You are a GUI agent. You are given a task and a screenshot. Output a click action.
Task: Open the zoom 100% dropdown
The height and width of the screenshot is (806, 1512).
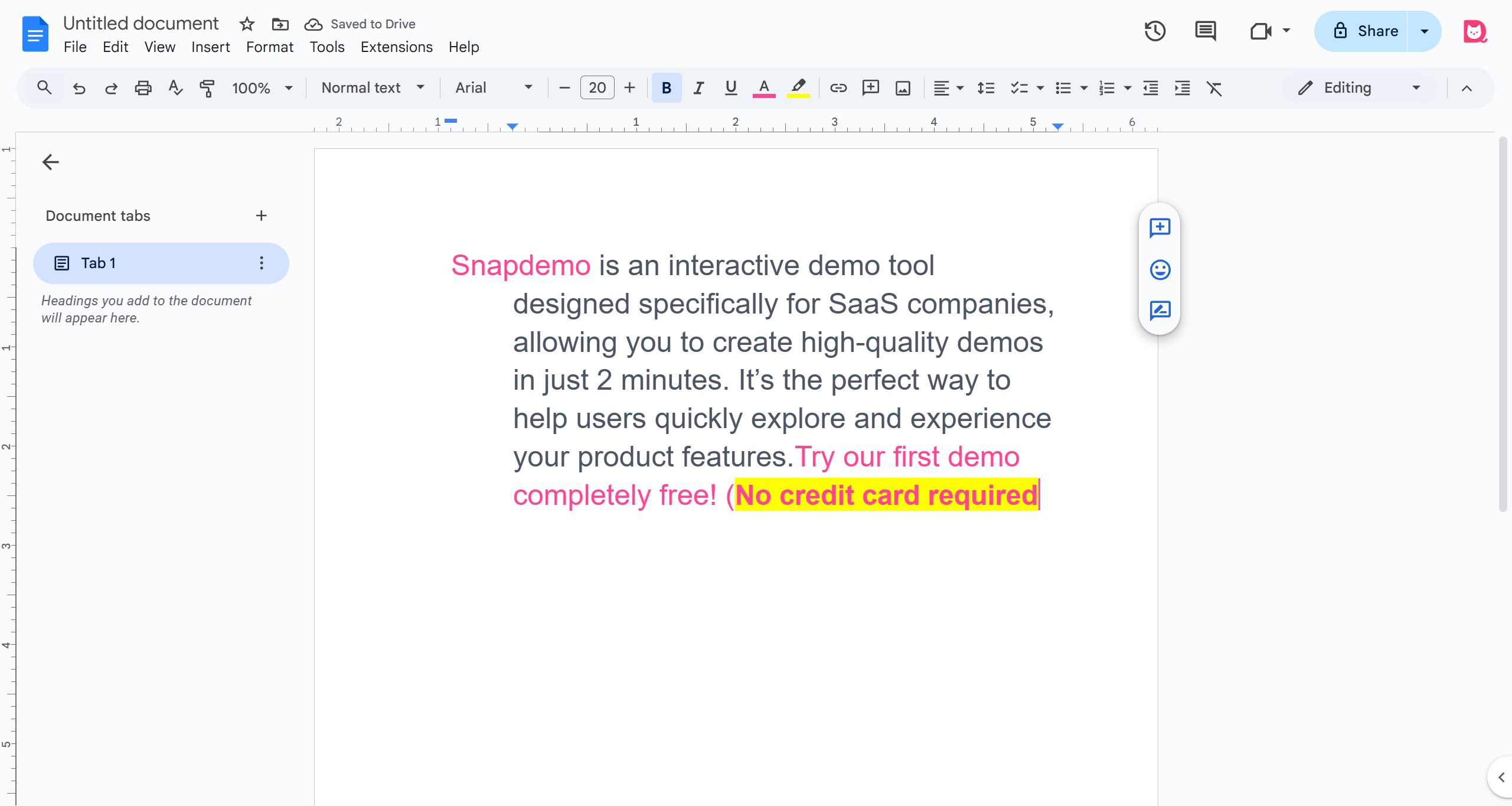[x=262, y=88]
